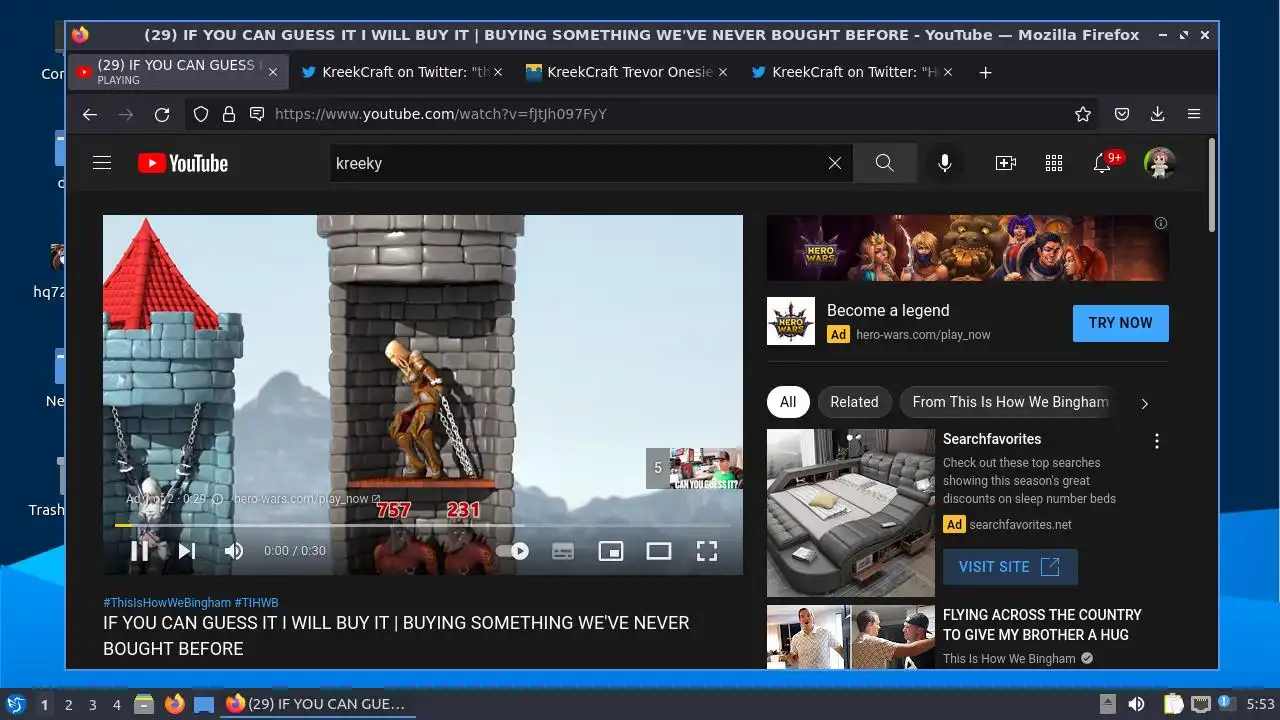Open the Firefox downloads panel
The image size is (1280, 720).
tap(1158, 114)
